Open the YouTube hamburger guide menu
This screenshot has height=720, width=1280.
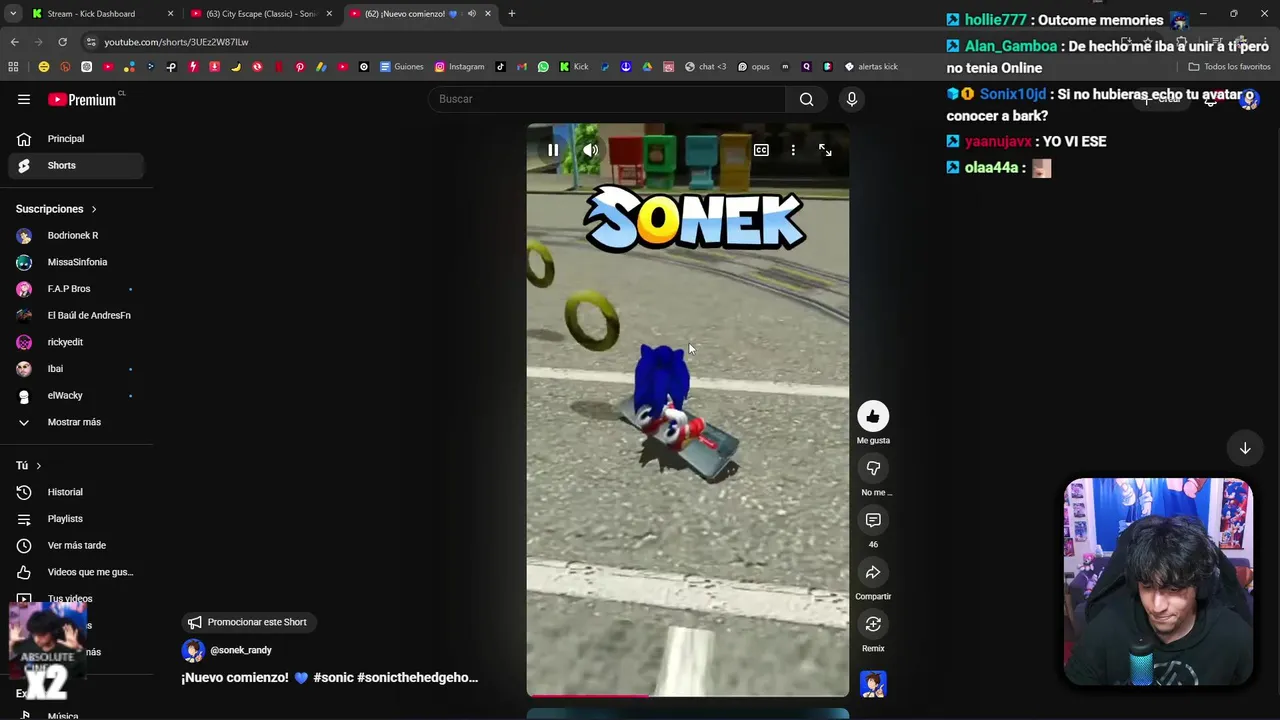24,99
